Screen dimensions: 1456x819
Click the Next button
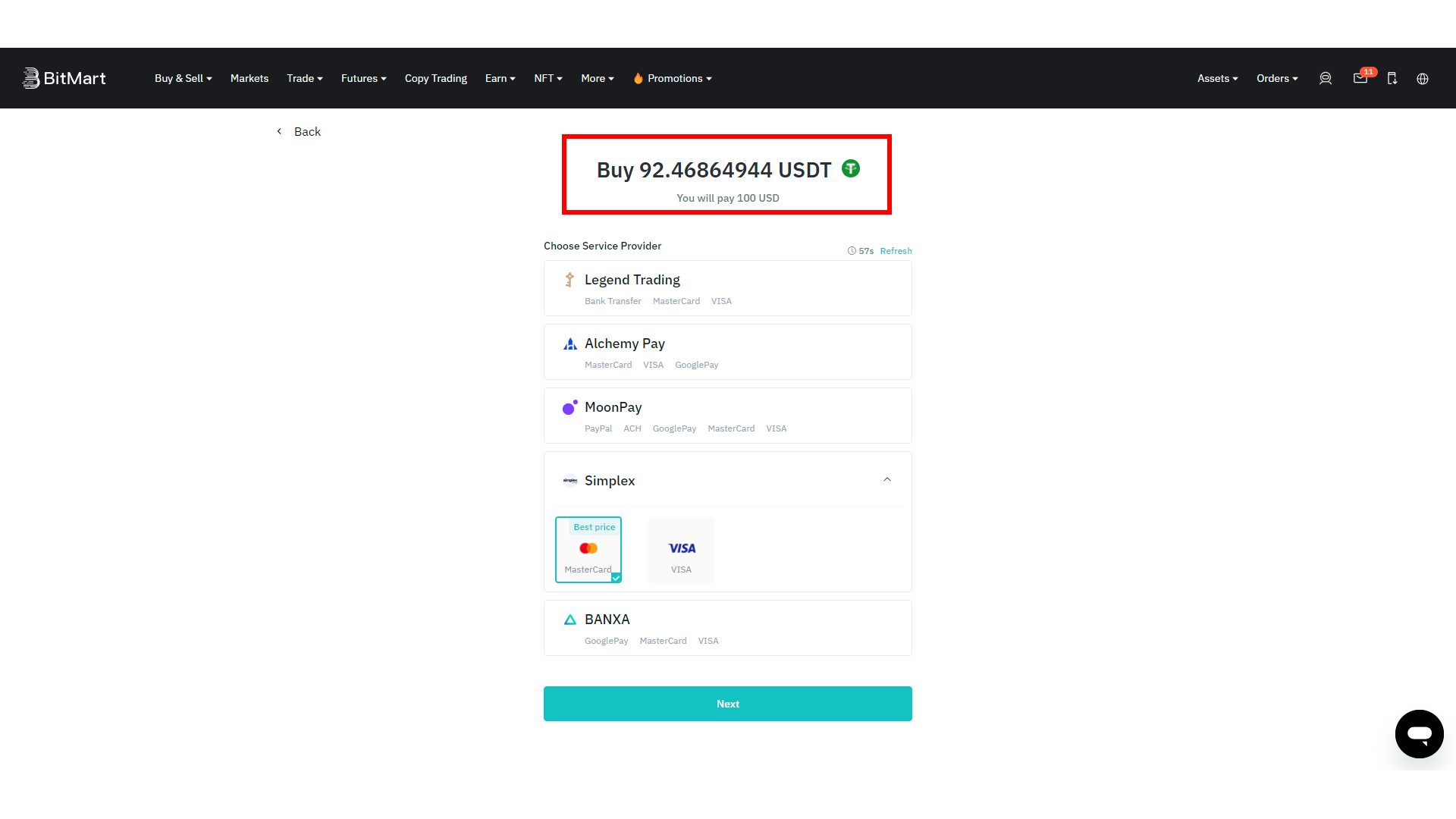tap(728, 704)
